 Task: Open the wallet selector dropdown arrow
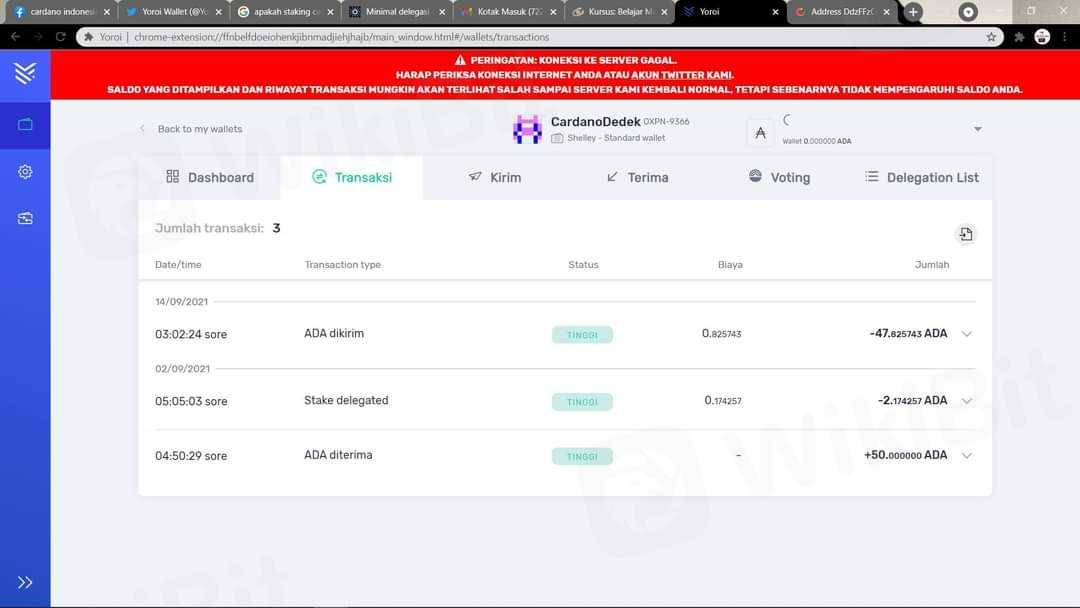[977, 129]
